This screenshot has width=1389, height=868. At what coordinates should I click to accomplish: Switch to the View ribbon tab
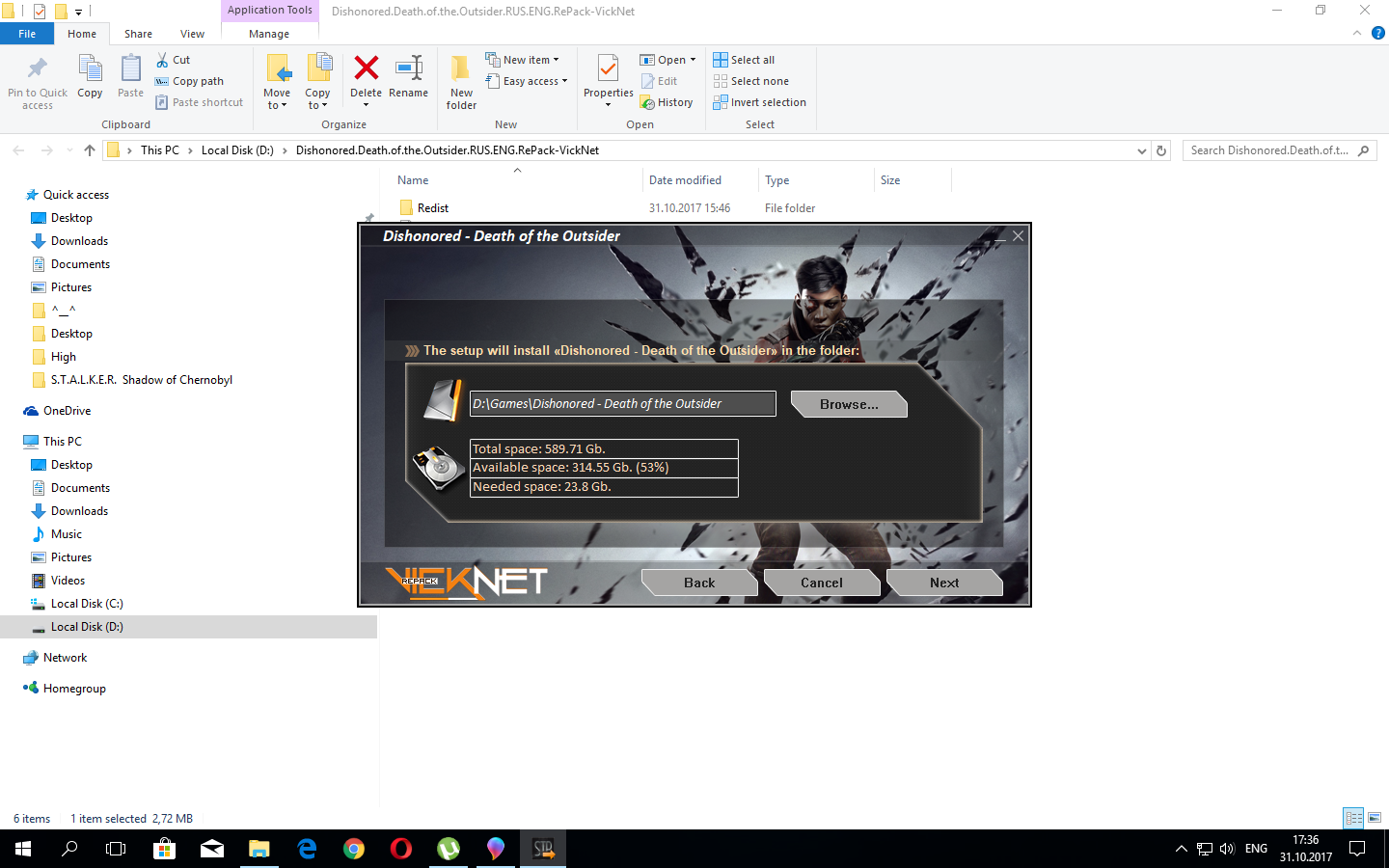point(192,34)
